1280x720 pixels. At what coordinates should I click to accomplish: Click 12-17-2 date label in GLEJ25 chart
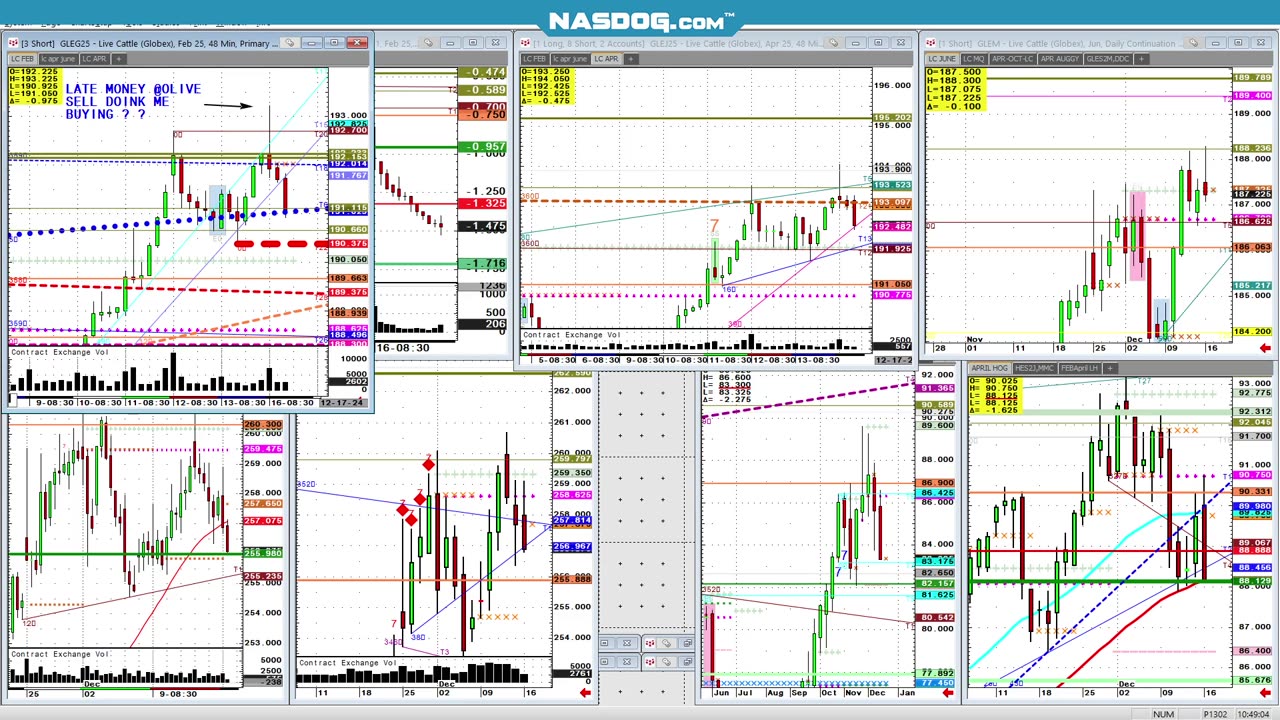(892, 360)
